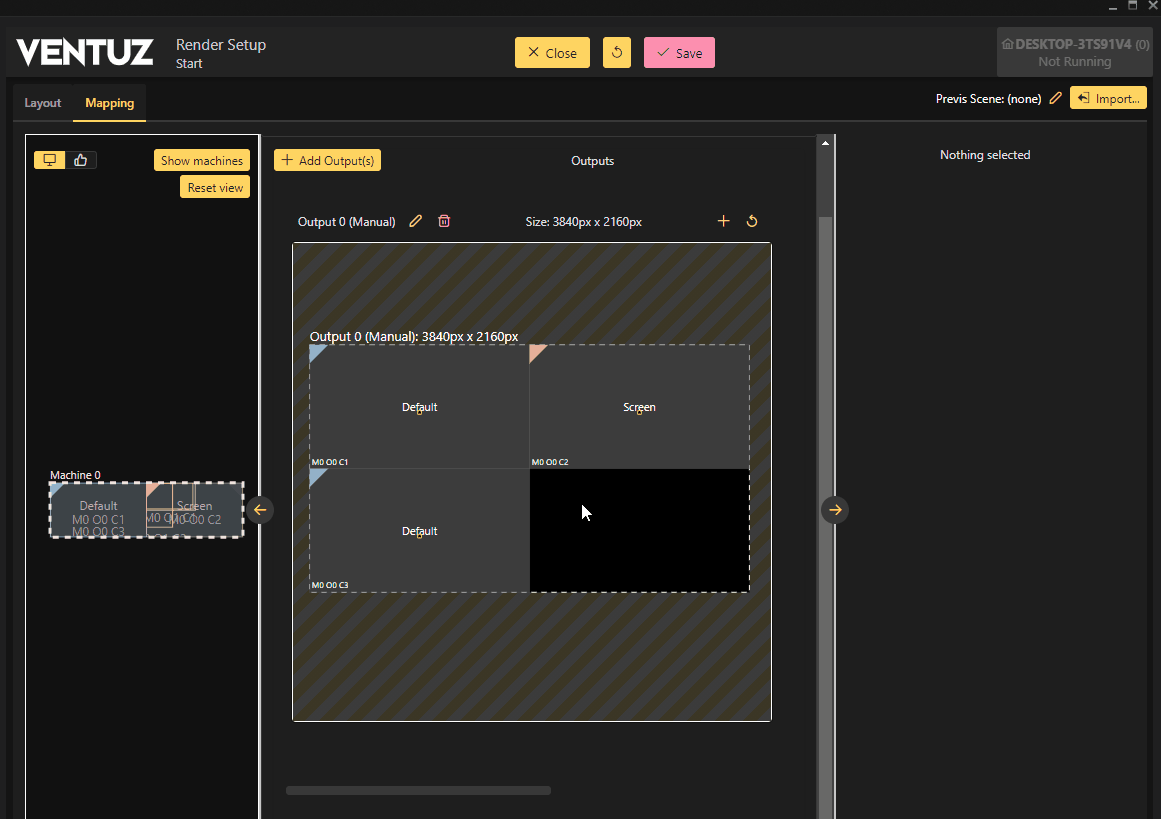Toggle Show machines in the left panel
Image resolution: width=1161 pixels, height=819 pixels.
pyautogui.click(x=202, y=160)
